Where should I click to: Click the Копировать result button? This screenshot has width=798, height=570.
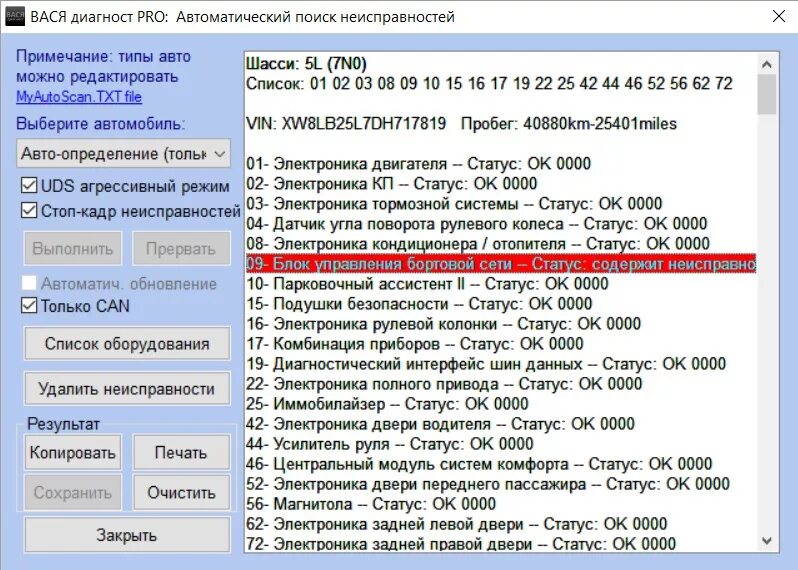[73, 452]
